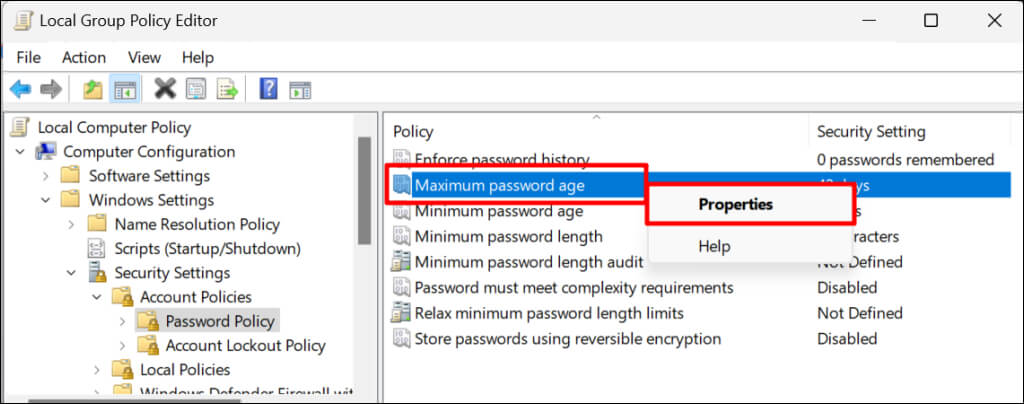Click the Delete X toolbar icon
This screenshot has width=1024, height=404.
pos(165,90)
